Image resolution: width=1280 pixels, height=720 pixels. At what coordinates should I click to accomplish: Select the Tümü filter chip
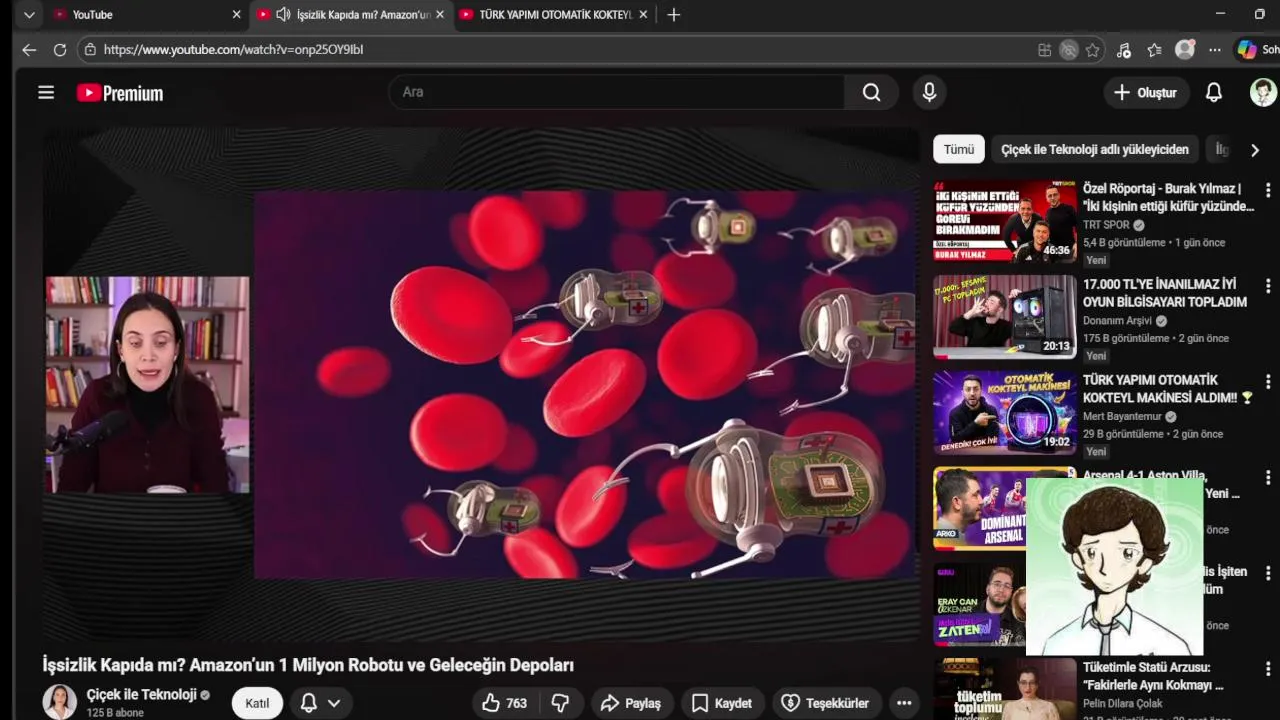click(x=959, y=149)
